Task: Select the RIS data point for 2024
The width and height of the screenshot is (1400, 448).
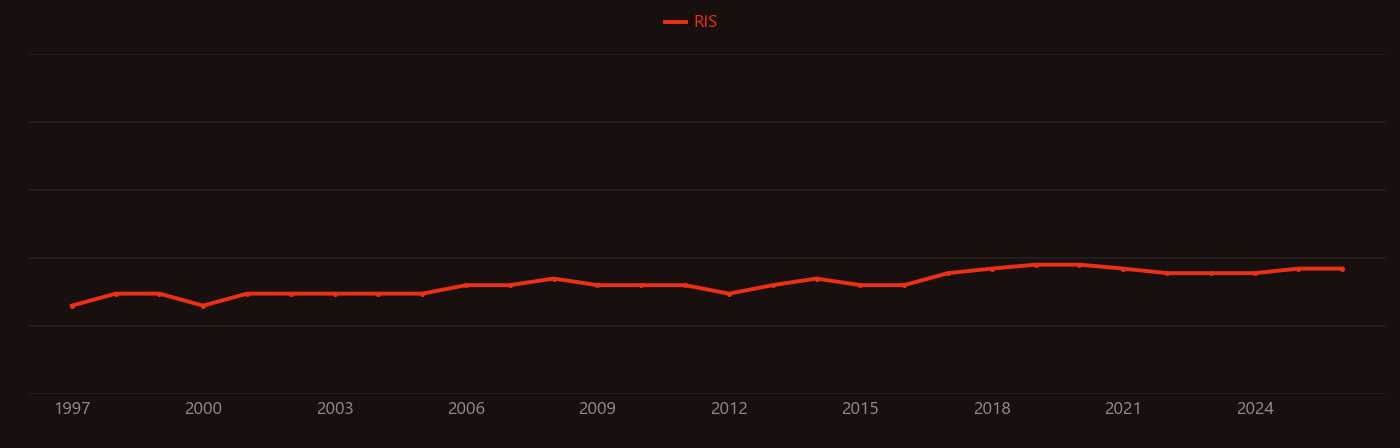Action: [1255, 273]
